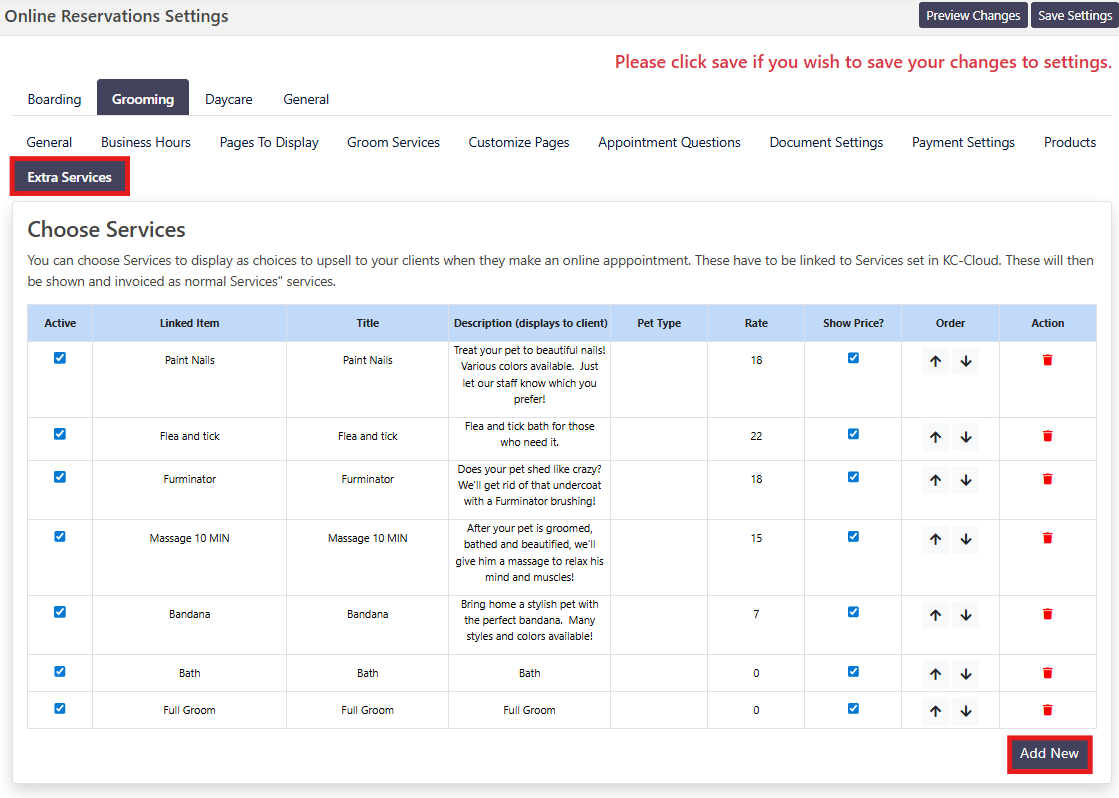Move Bandana row up in order
This screenshot has height=798, width=1119.
click(935, 615)
